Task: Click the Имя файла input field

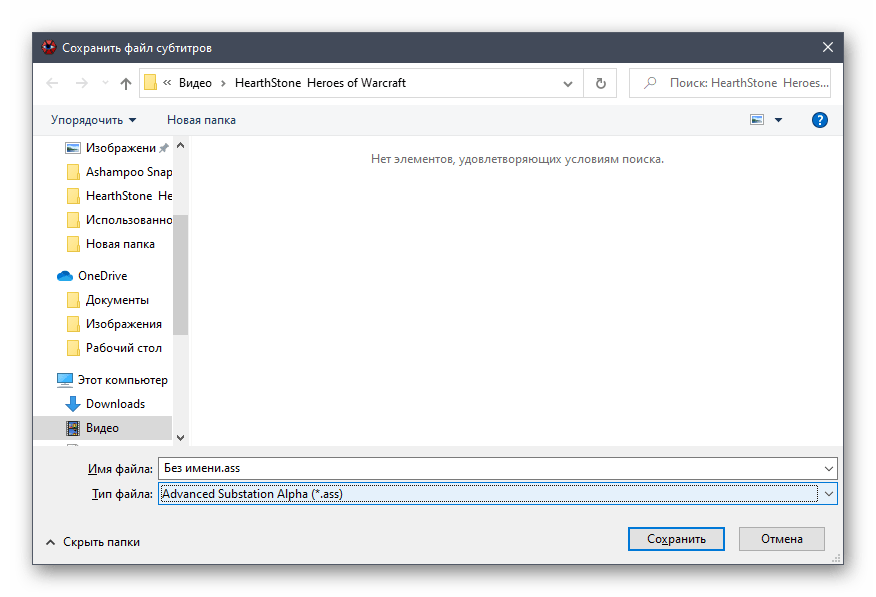Action: point(491,469)
